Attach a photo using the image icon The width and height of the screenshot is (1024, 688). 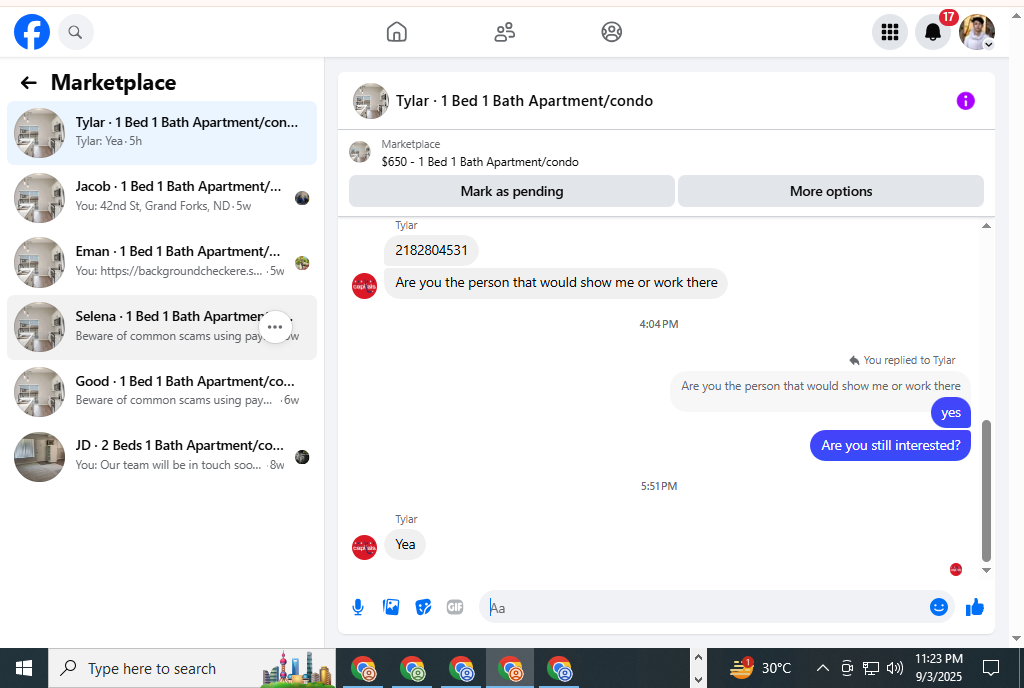(x=391, y=607)
